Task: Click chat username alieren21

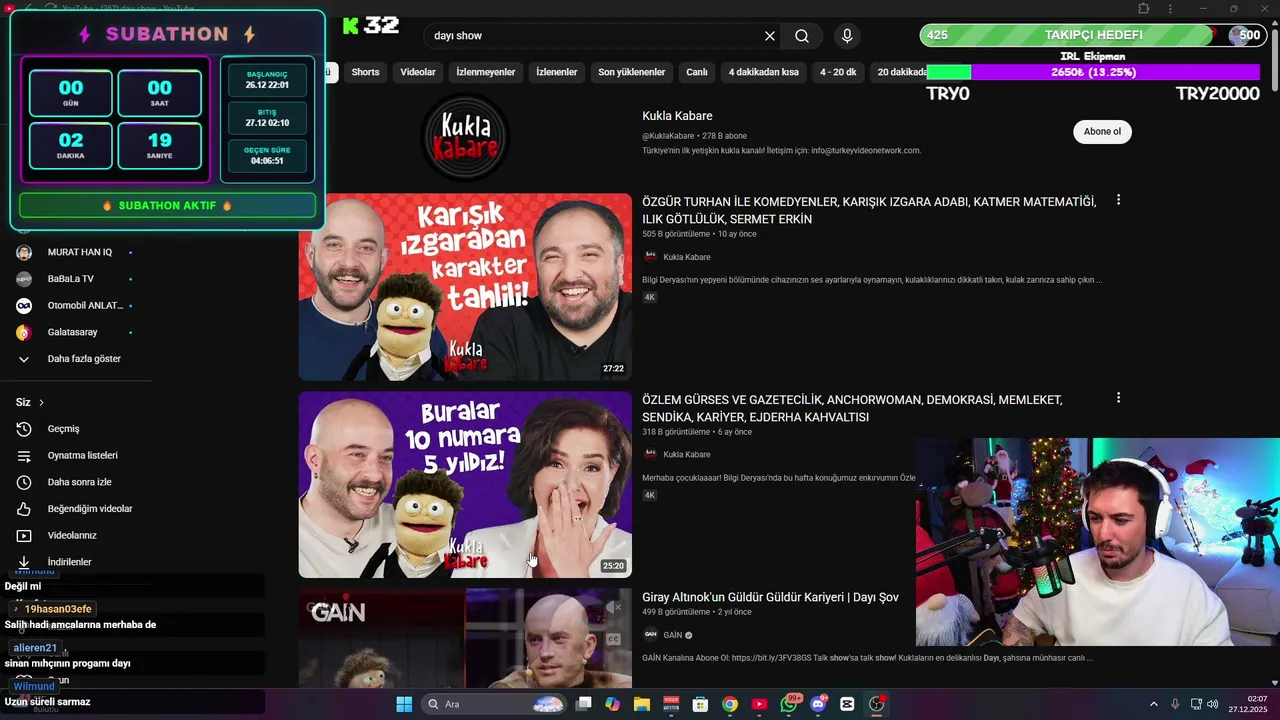Action: click(35, 648)
